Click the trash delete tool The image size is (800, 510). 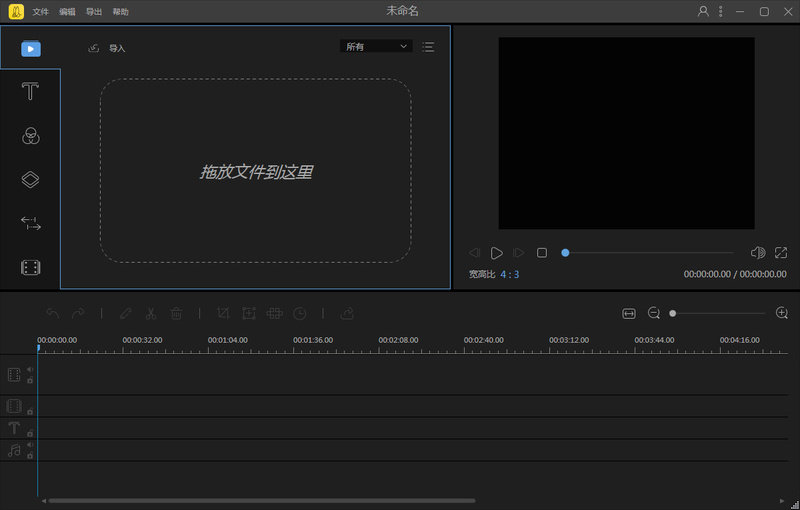(176, 313)
